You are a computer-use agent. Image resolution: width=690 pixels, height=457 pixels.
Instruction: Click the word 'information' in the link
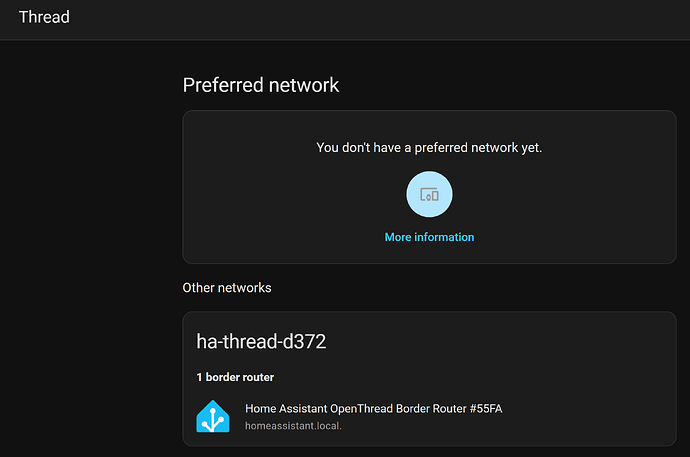(444, 237)
